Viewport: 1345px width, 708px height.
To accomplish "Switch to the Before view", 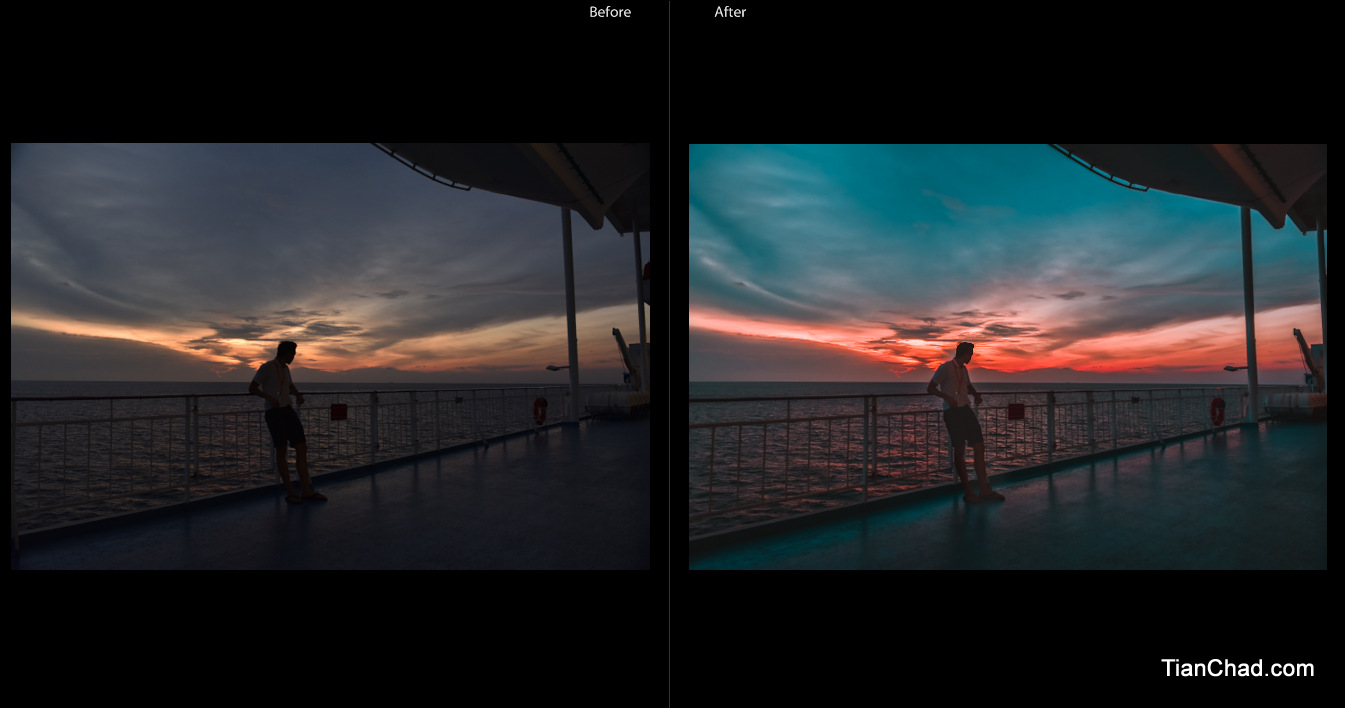I will (610, 12).
